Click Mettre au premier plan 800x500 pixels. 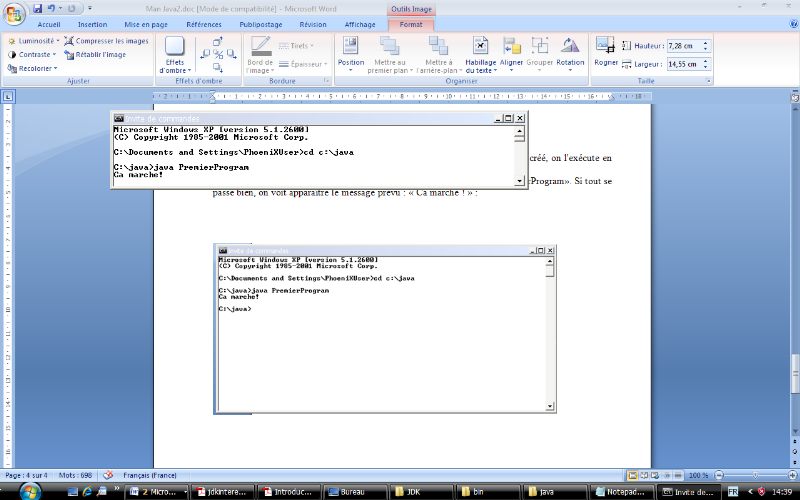coord(390,55)
